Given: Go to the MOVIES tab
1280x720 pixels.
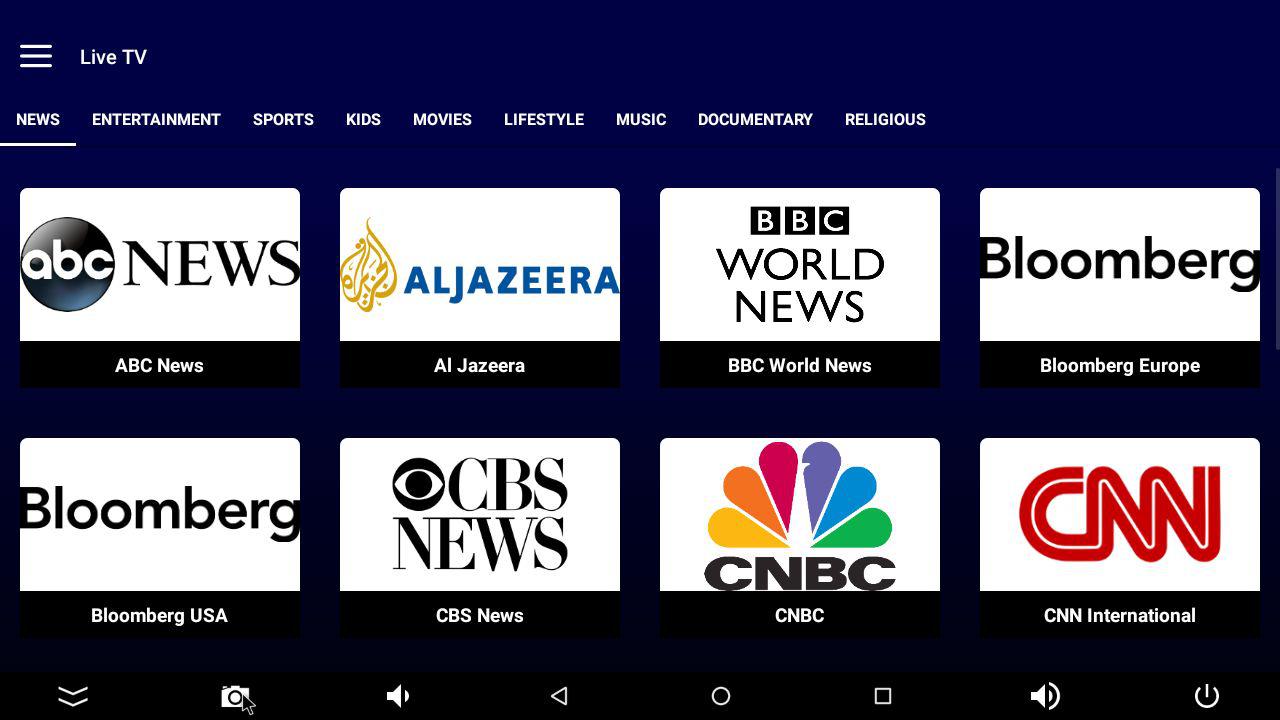Looking at the screenshot, I should point(442,120).
